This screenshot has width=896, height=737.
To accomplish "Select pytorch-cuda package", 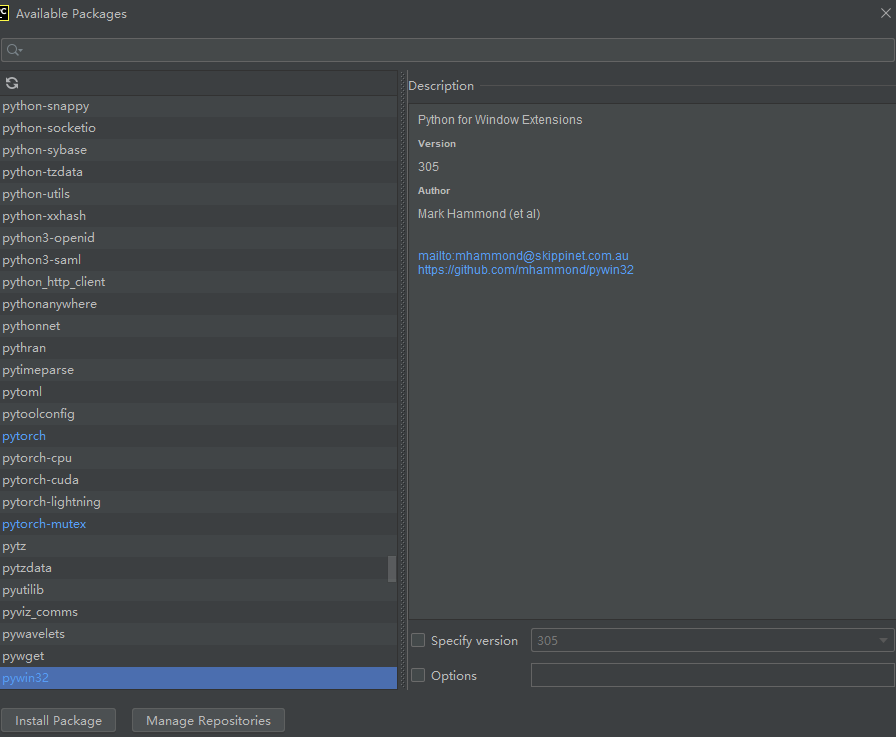I will 198,480.
